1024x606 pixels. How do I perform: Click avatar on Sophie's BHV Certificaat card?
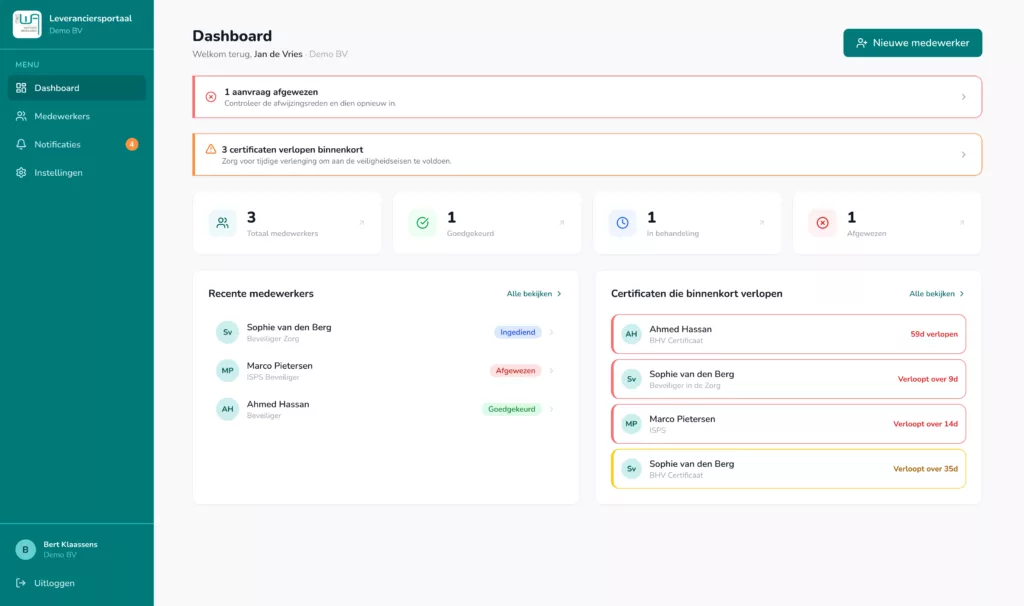tap(631, 469)
